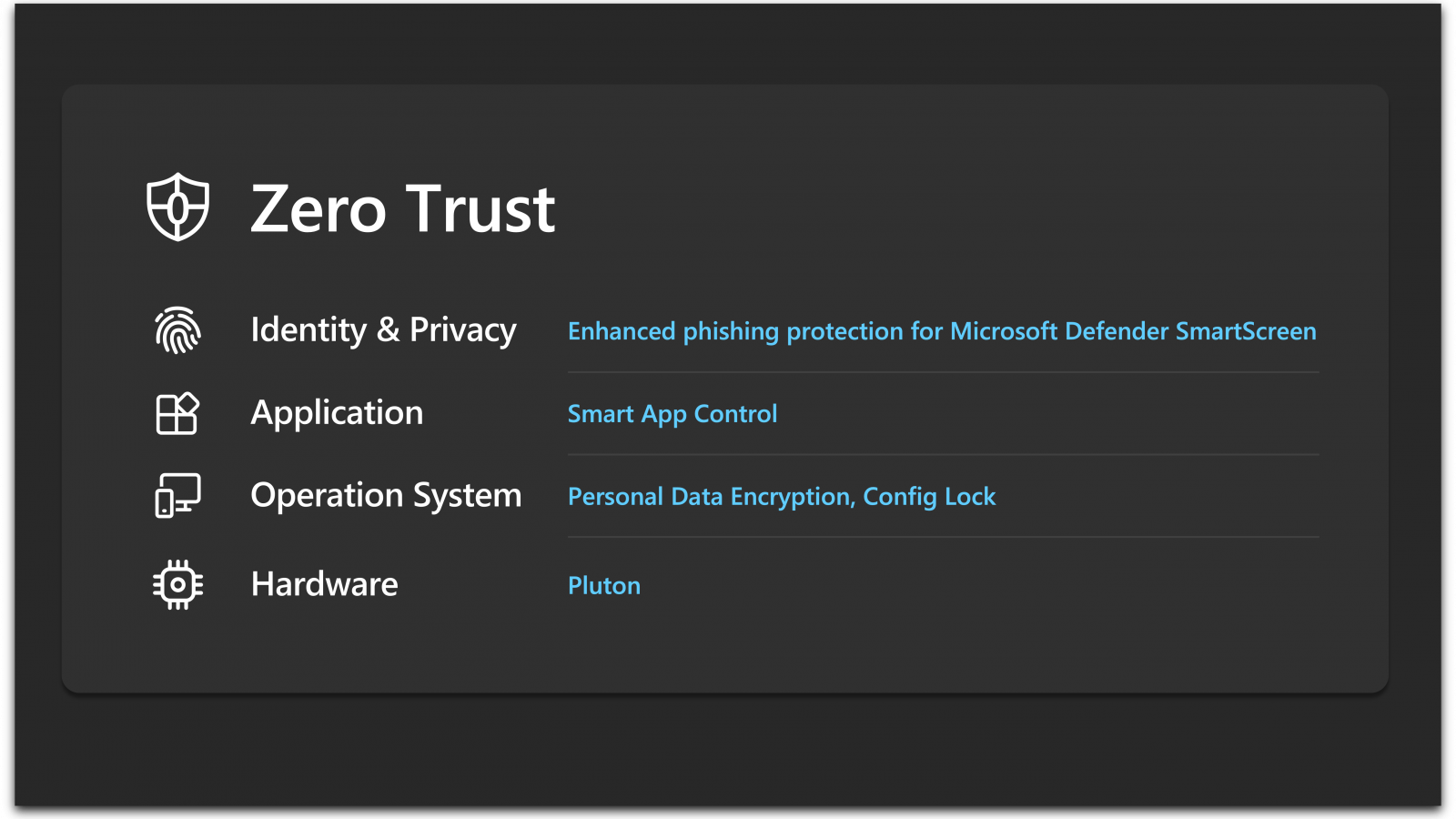Click the Application blocks icon
The width and height of the screenshot is (1456, 819).
pos(177,414)
